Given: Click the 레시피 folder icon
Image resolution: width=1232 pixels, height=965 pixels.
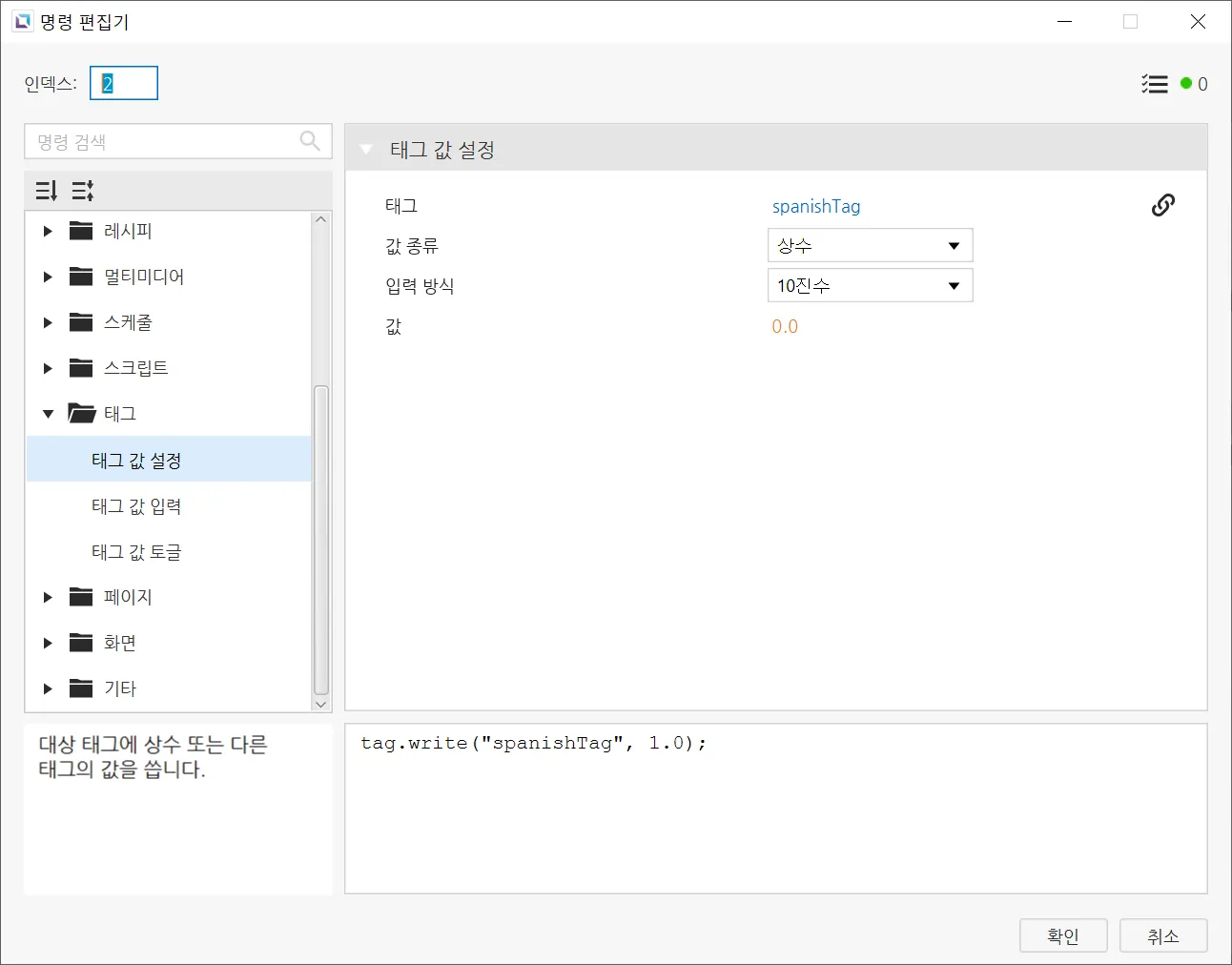Looking at the screenshot, I should point(81,231).
